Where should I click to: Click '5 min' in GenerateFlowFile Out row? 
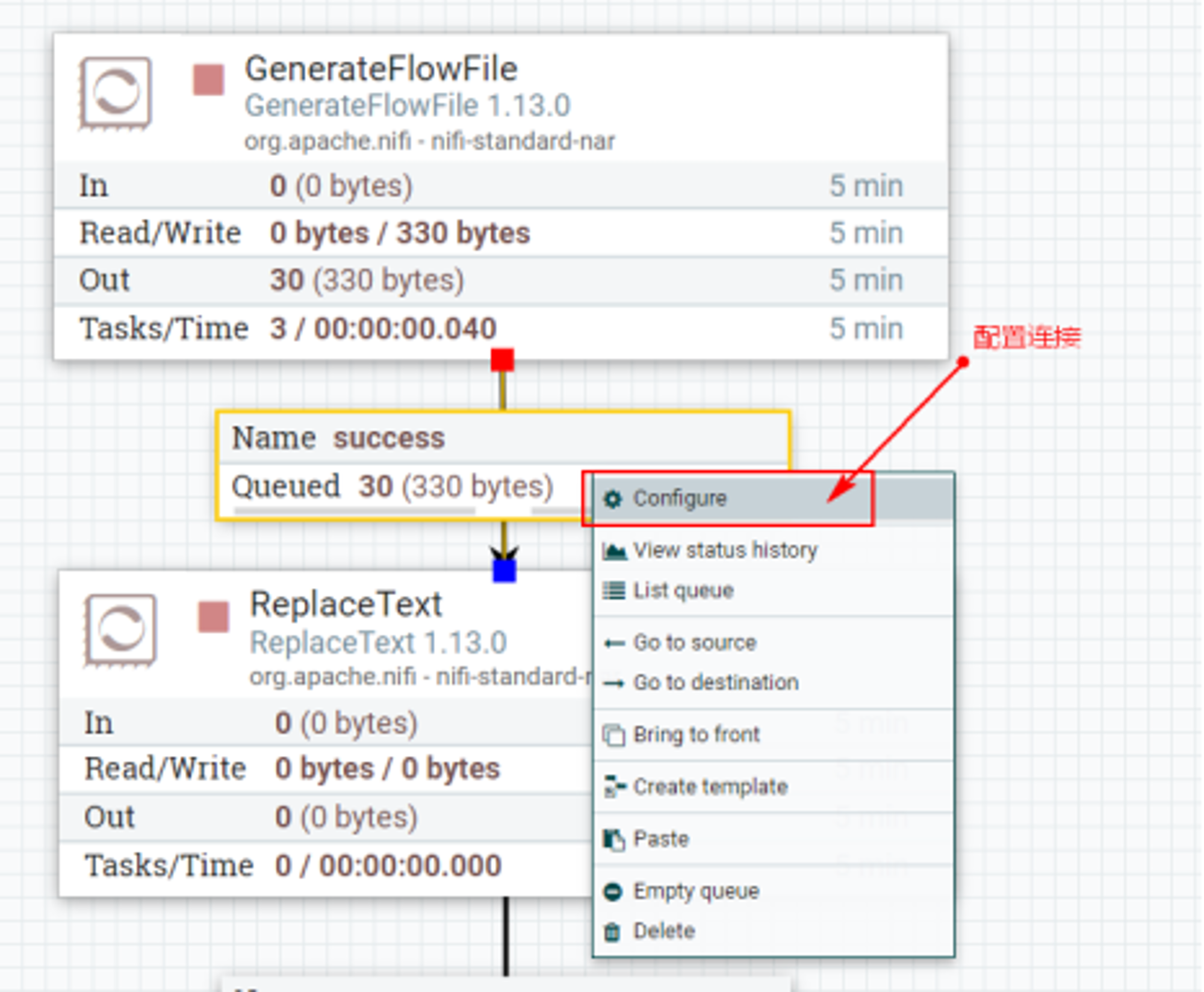click(x=866, y=281)
